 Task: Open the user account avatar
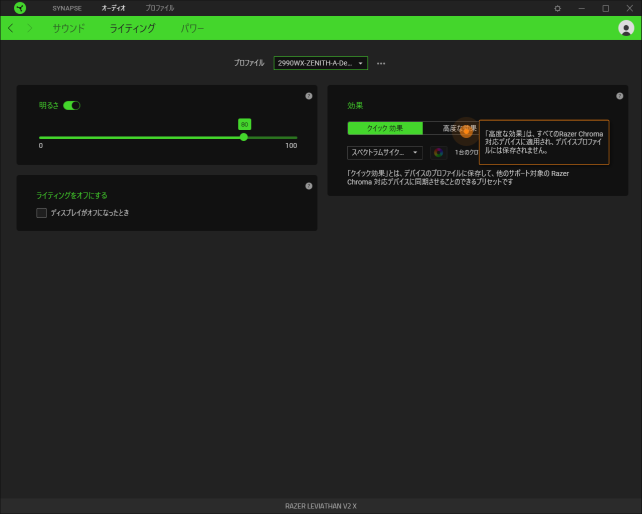click(x=626, y=28)
